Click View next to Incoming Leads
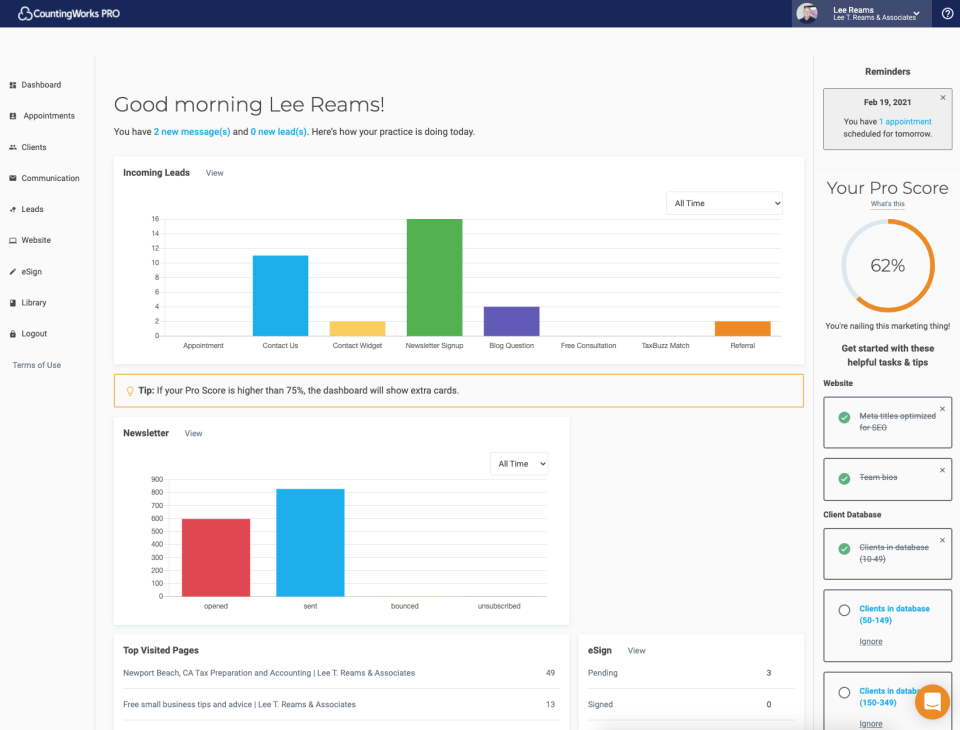This screenshot has width=960, height=730. [214, 173]
